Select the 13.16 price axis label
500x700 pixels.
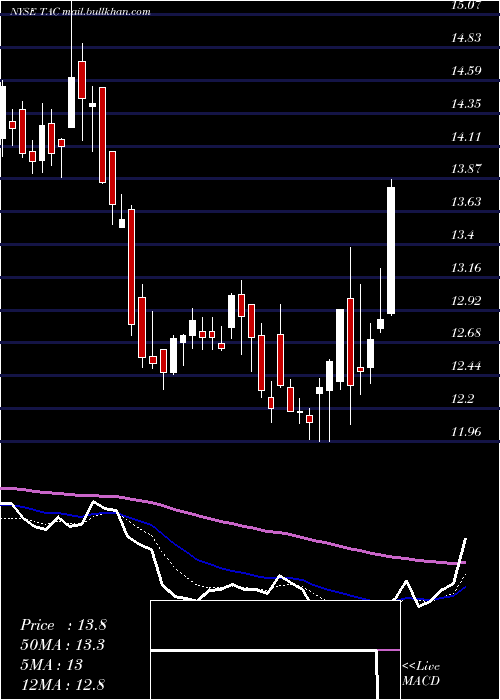point(466,268)
